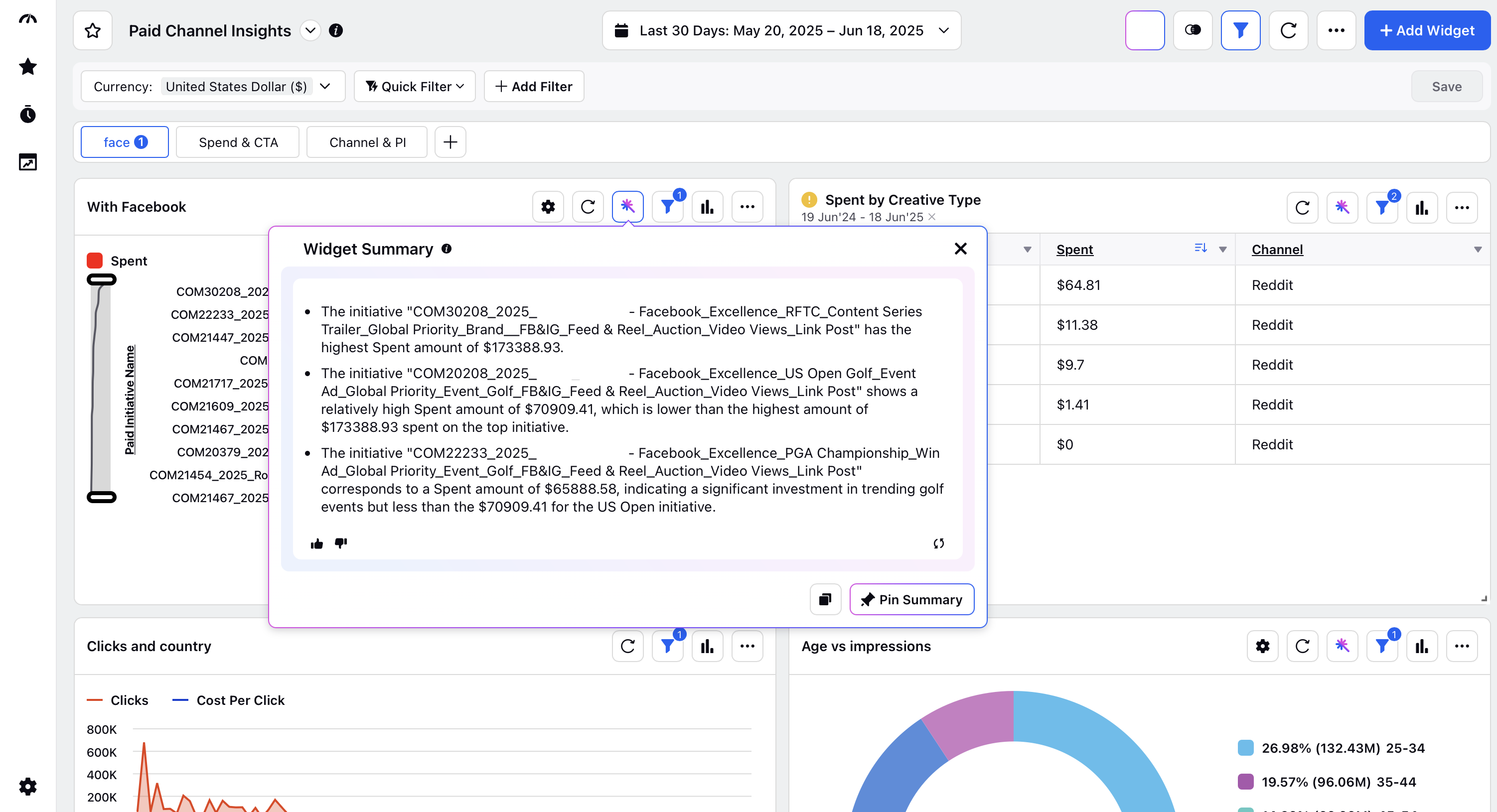This screenshot has height=812, width=1497.
Task: Open the Currency United States Dollar dropdown
Action: tap(213, 87)
